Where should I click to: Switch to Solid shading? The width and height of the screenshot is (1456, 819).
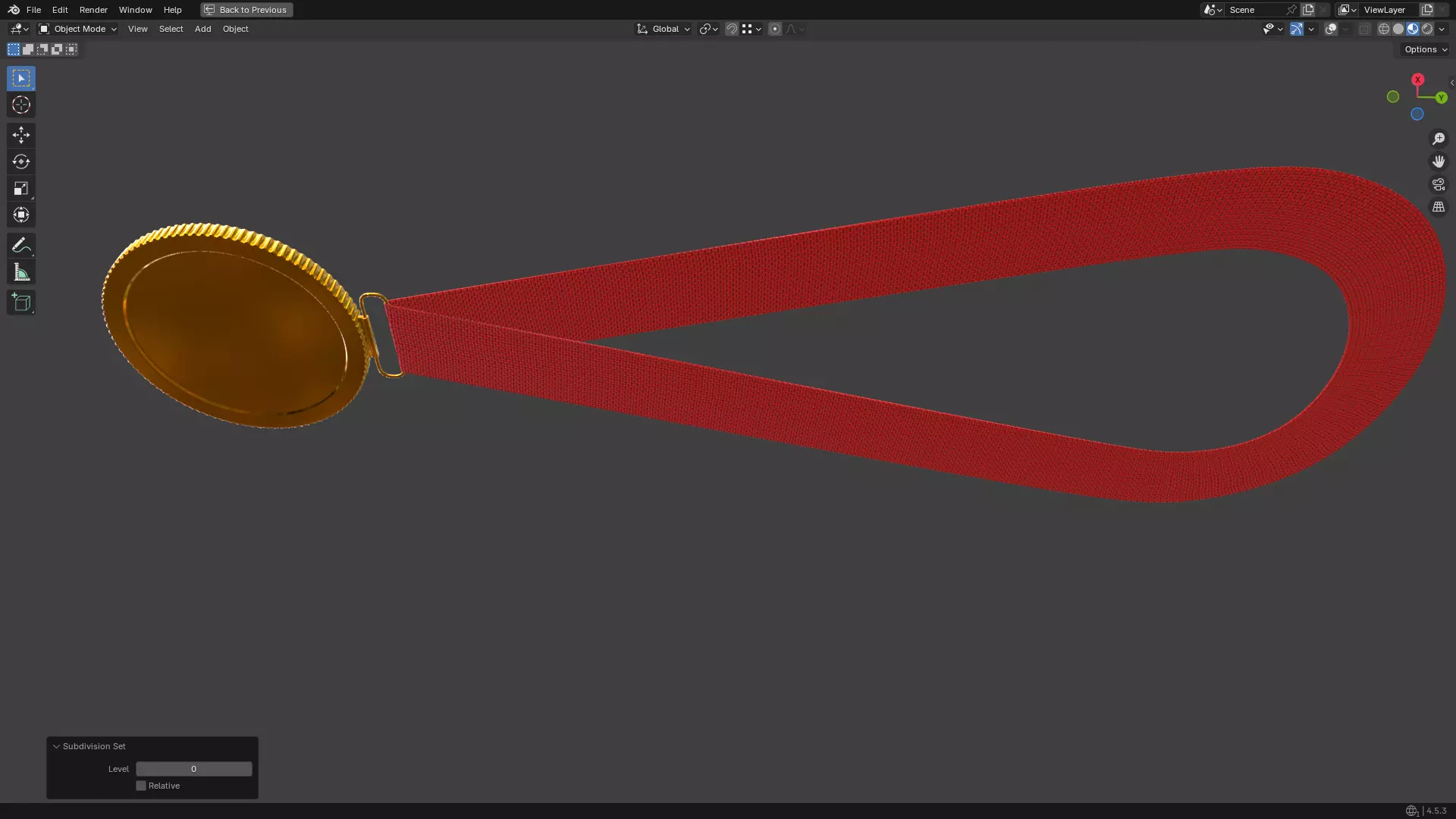tap(1398, 29)
